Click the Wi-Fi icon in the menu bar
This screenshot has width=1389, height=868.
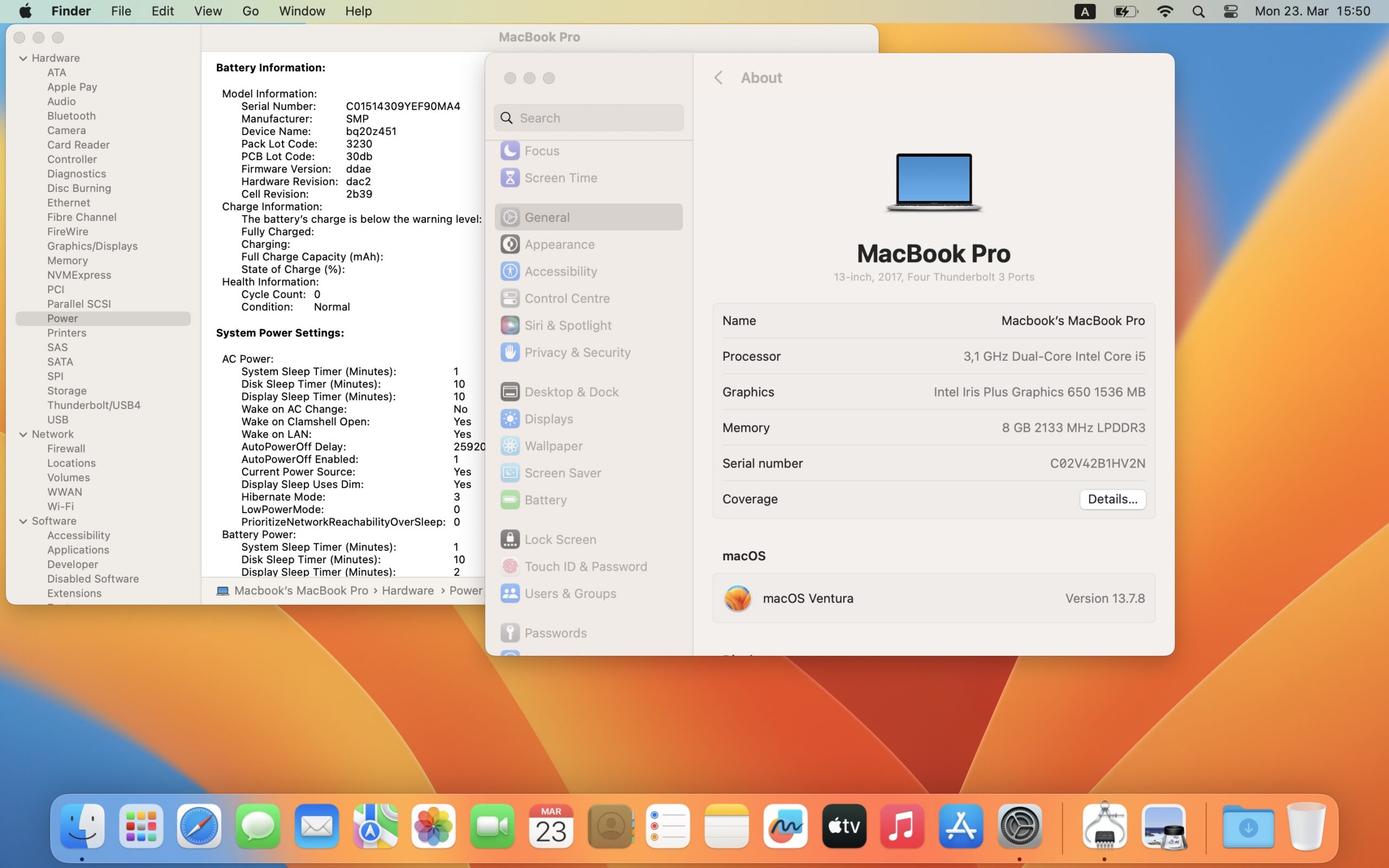point(1165,11)
